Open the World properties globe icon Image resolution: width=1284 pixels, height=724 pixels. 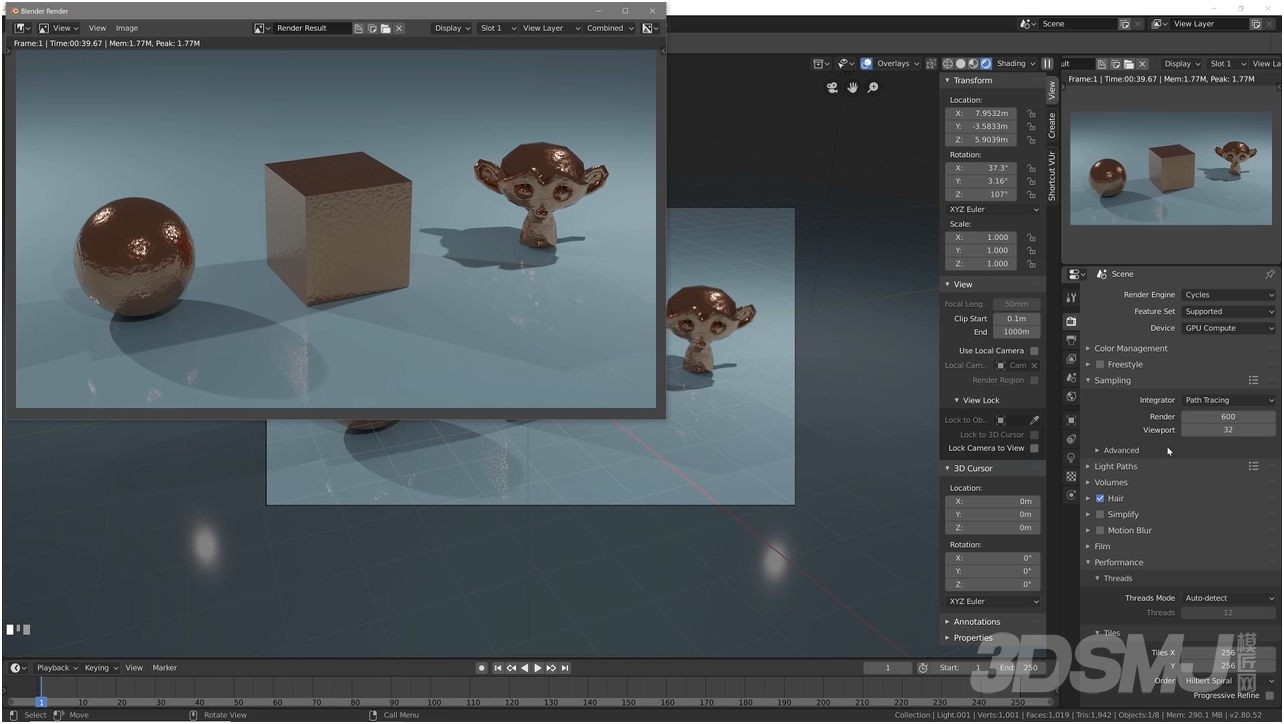coord(1071,397)
